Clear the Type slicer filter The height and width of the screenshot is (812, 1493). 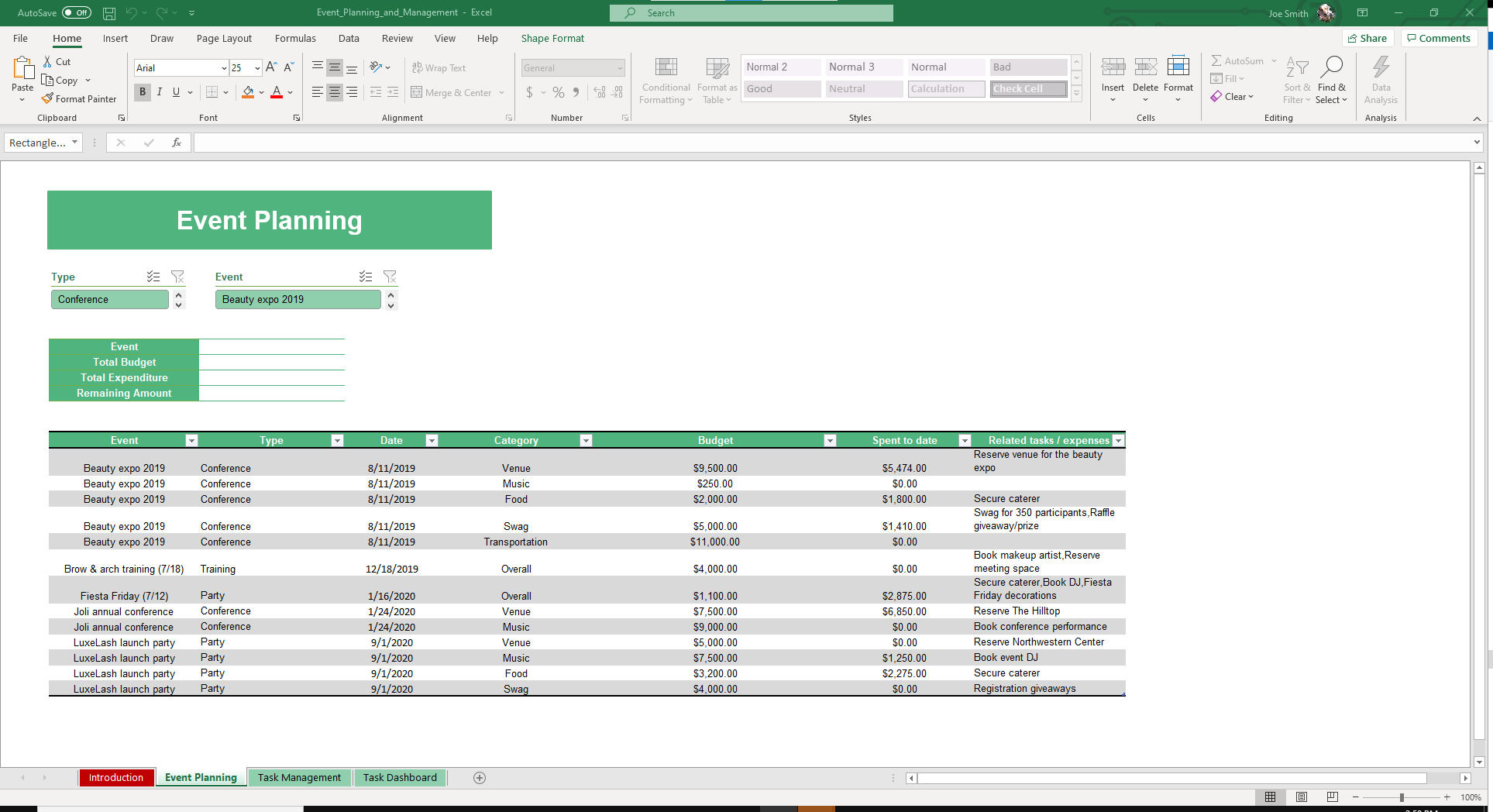tap(177, 277)
